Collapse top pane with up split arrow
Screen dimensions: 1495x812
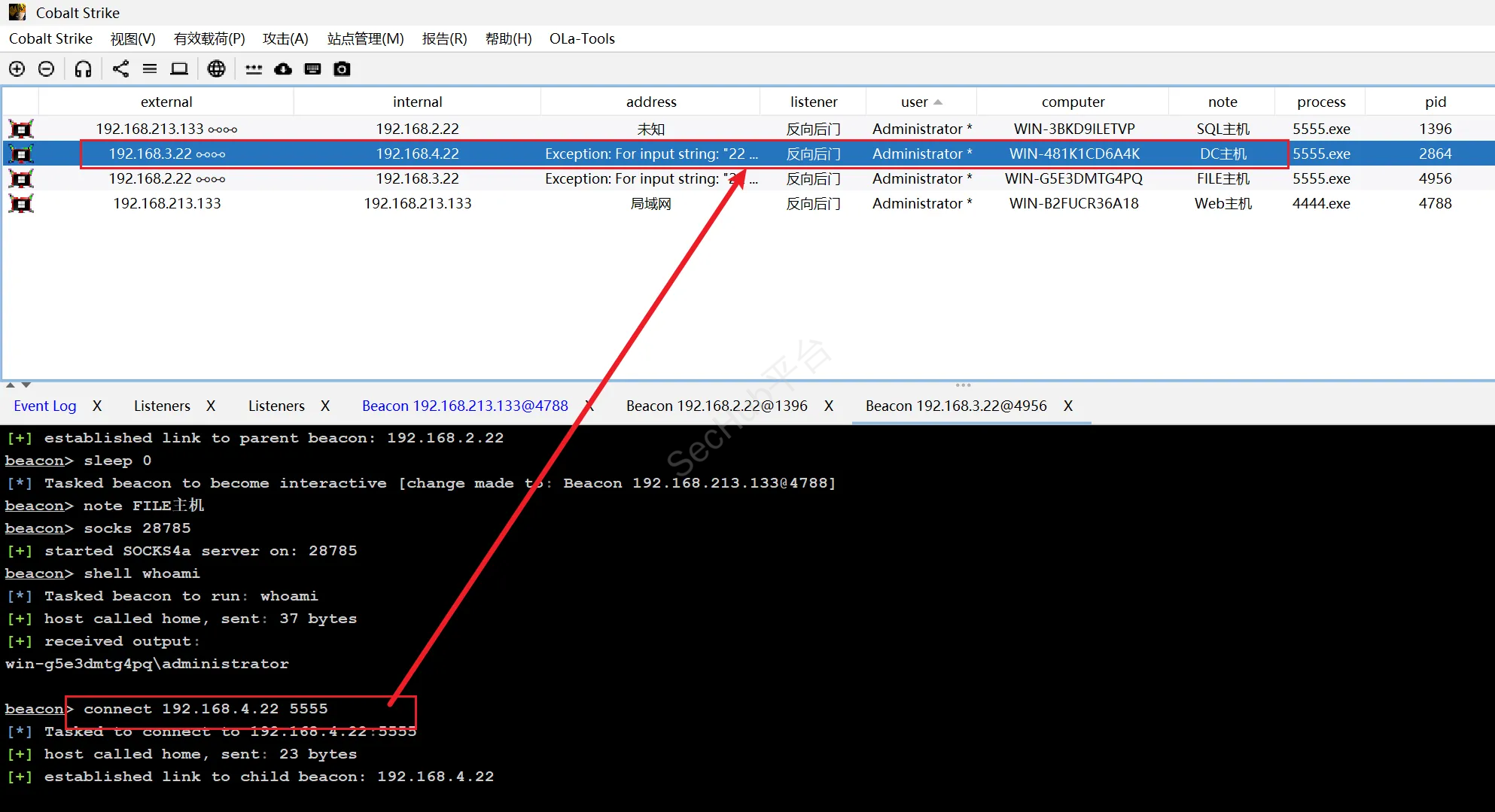(x=11, y=385)
